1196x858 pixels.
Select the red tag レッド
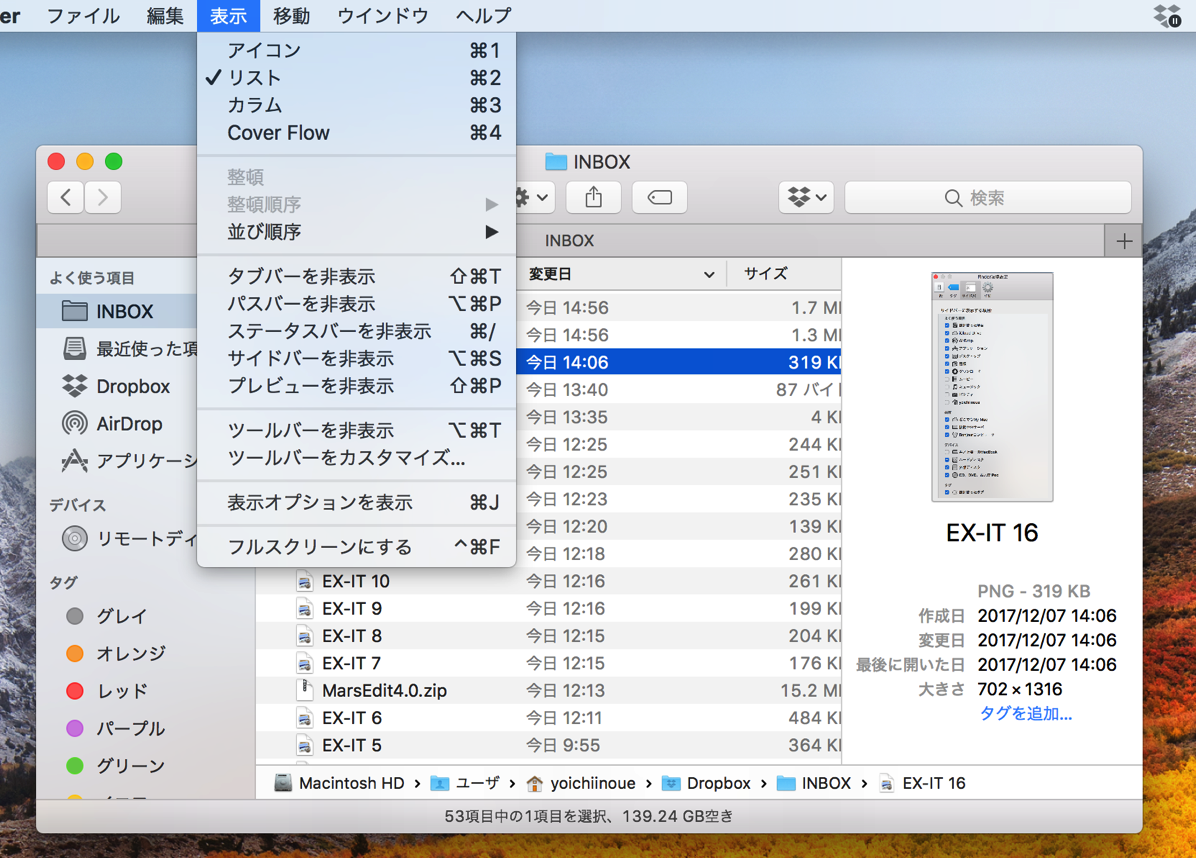[x=107, y=691]
